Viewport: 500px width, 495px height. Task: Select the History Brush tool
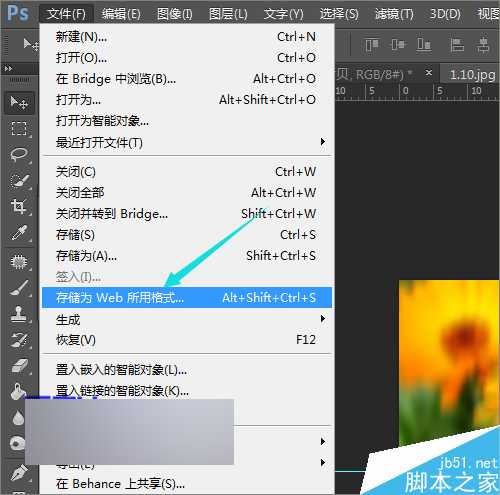(19, 340)
